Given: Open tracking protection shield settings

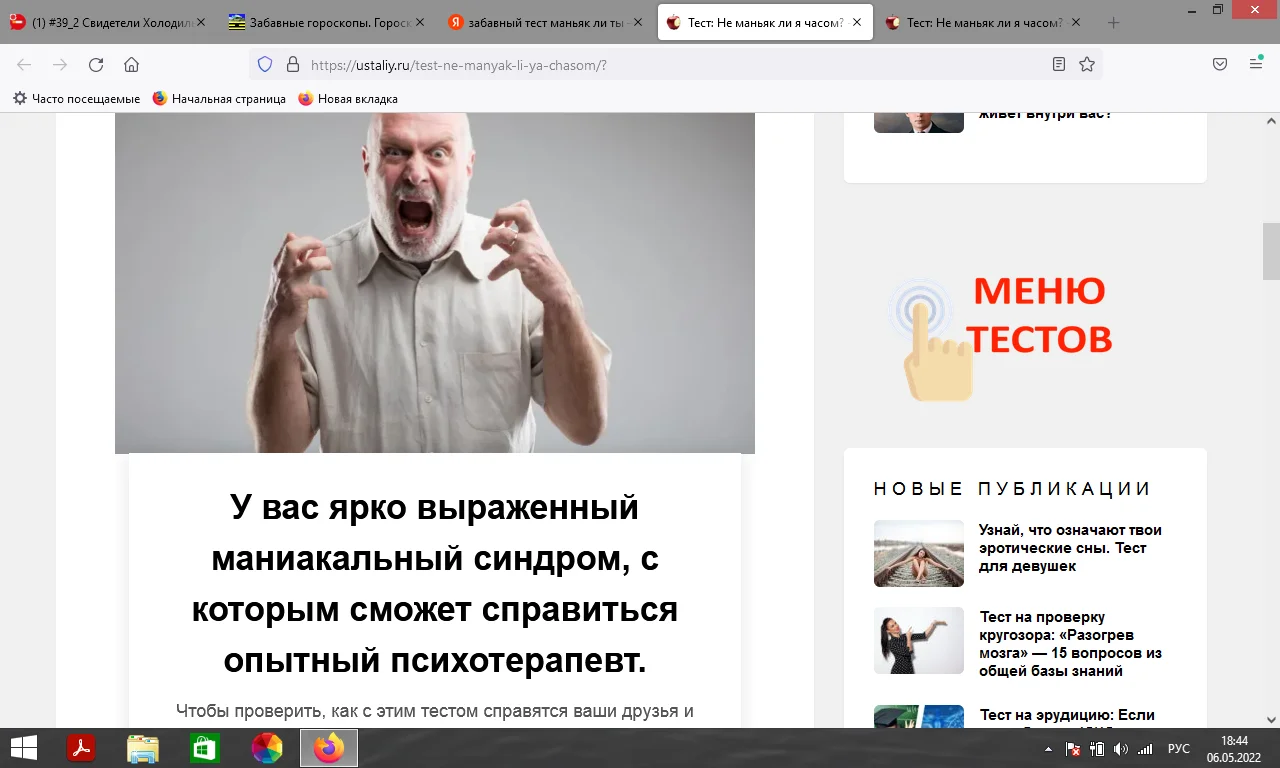Looking at the screenshot, I should [263, 63].
